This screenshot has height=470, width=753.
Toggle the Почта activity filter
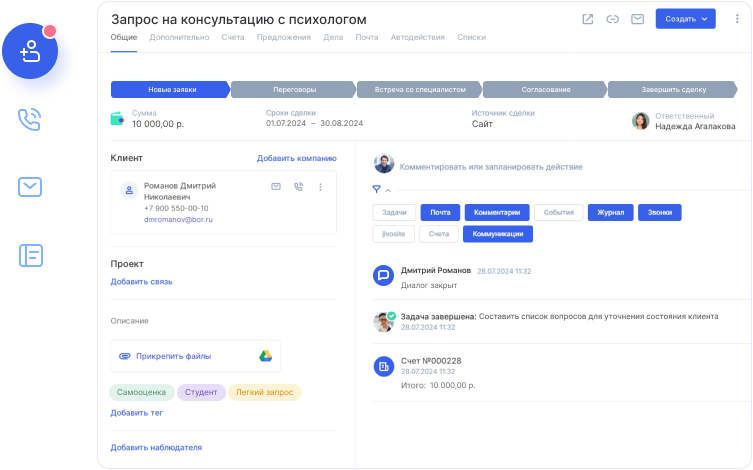440,213
